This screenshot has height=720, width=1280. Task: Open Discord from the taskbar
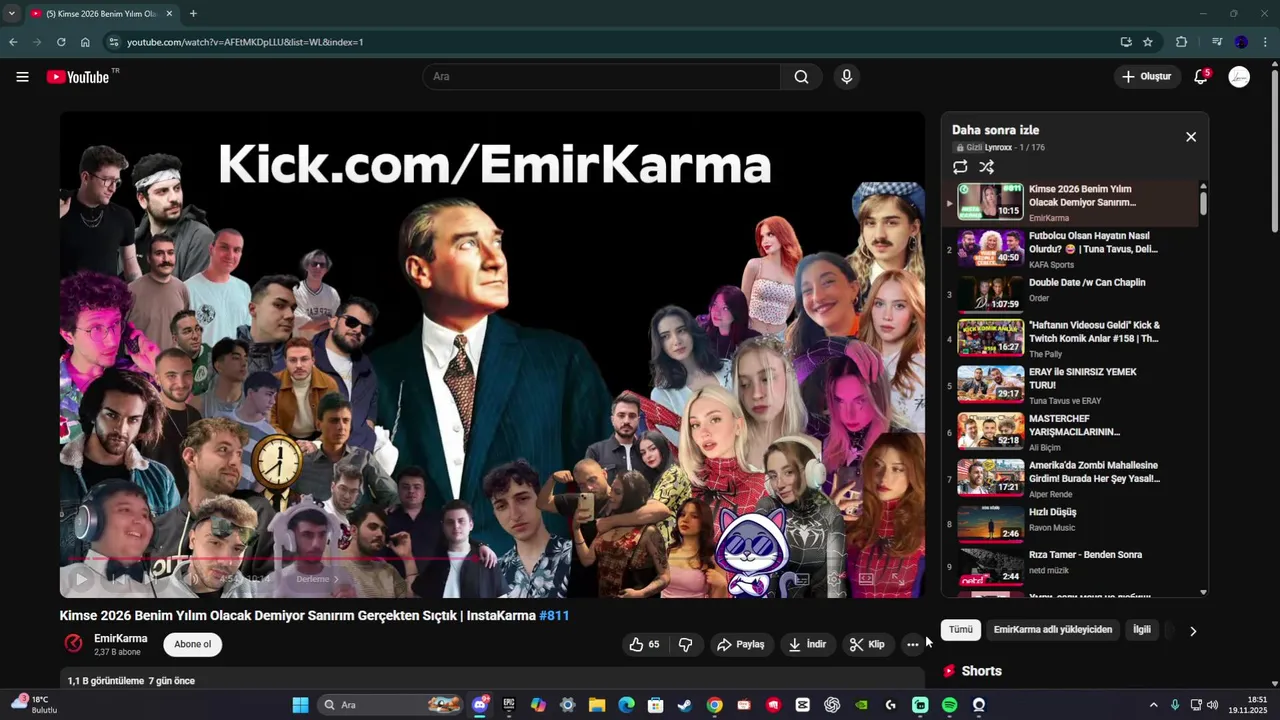[x=480, y=705]
